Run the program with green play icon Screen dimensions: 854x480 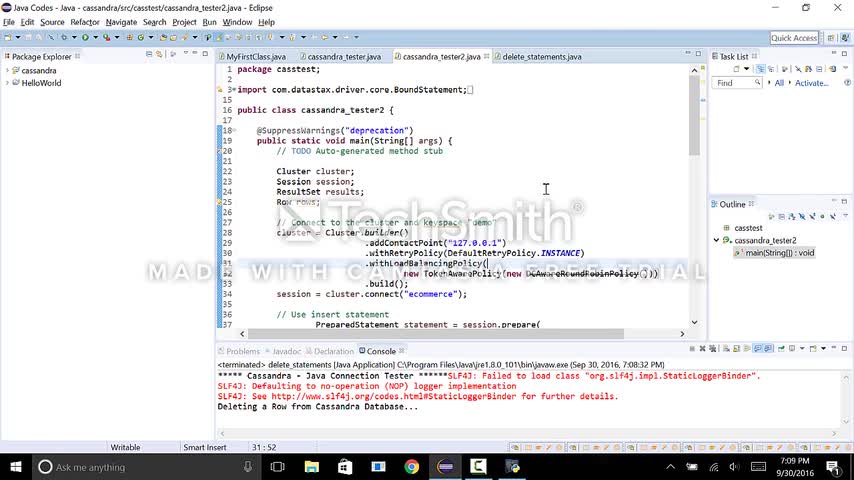click(x=85, y=37)
